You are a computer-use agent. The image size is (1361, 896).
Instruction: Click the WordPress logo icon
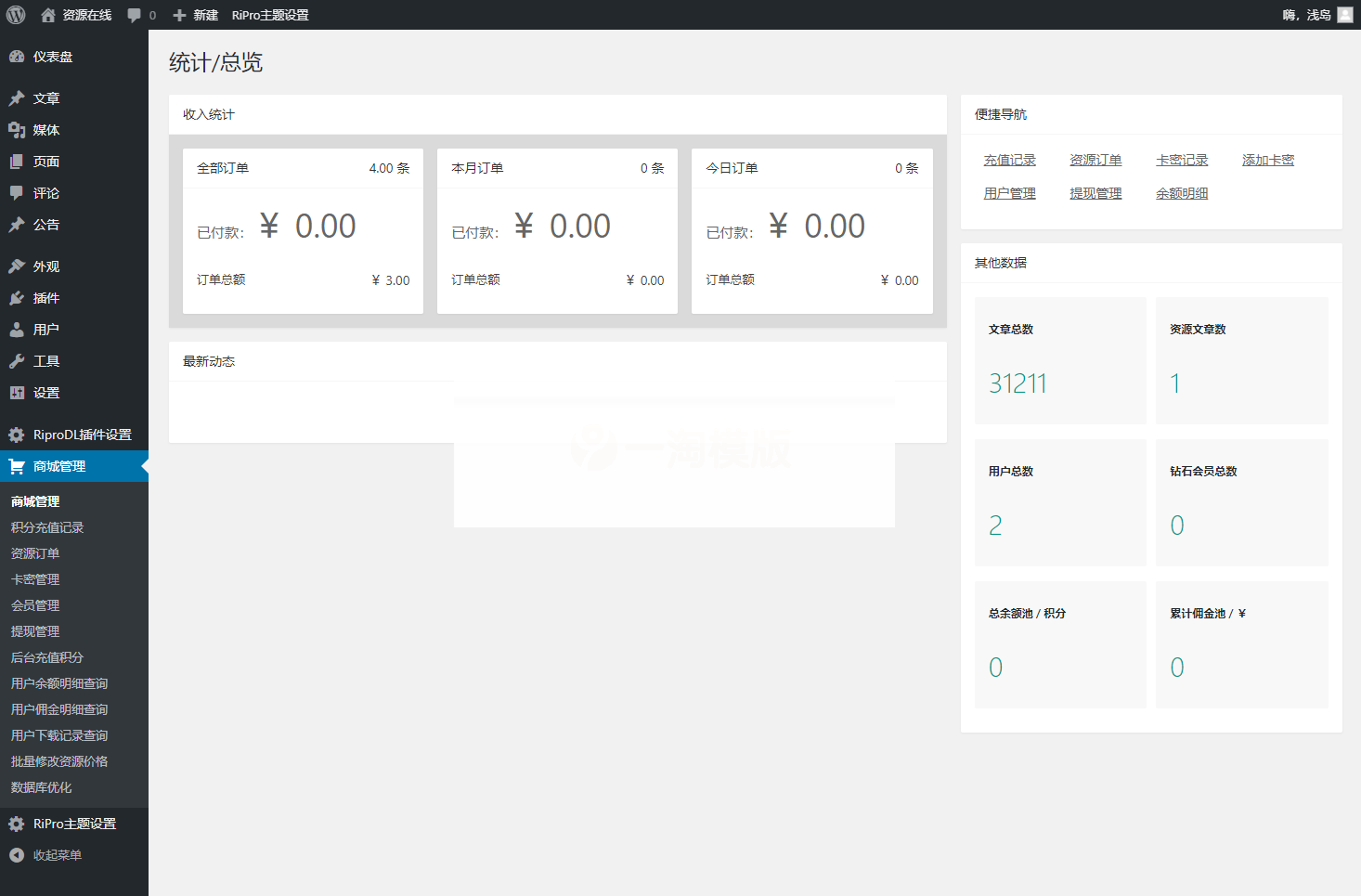click(x=16, y=15)
